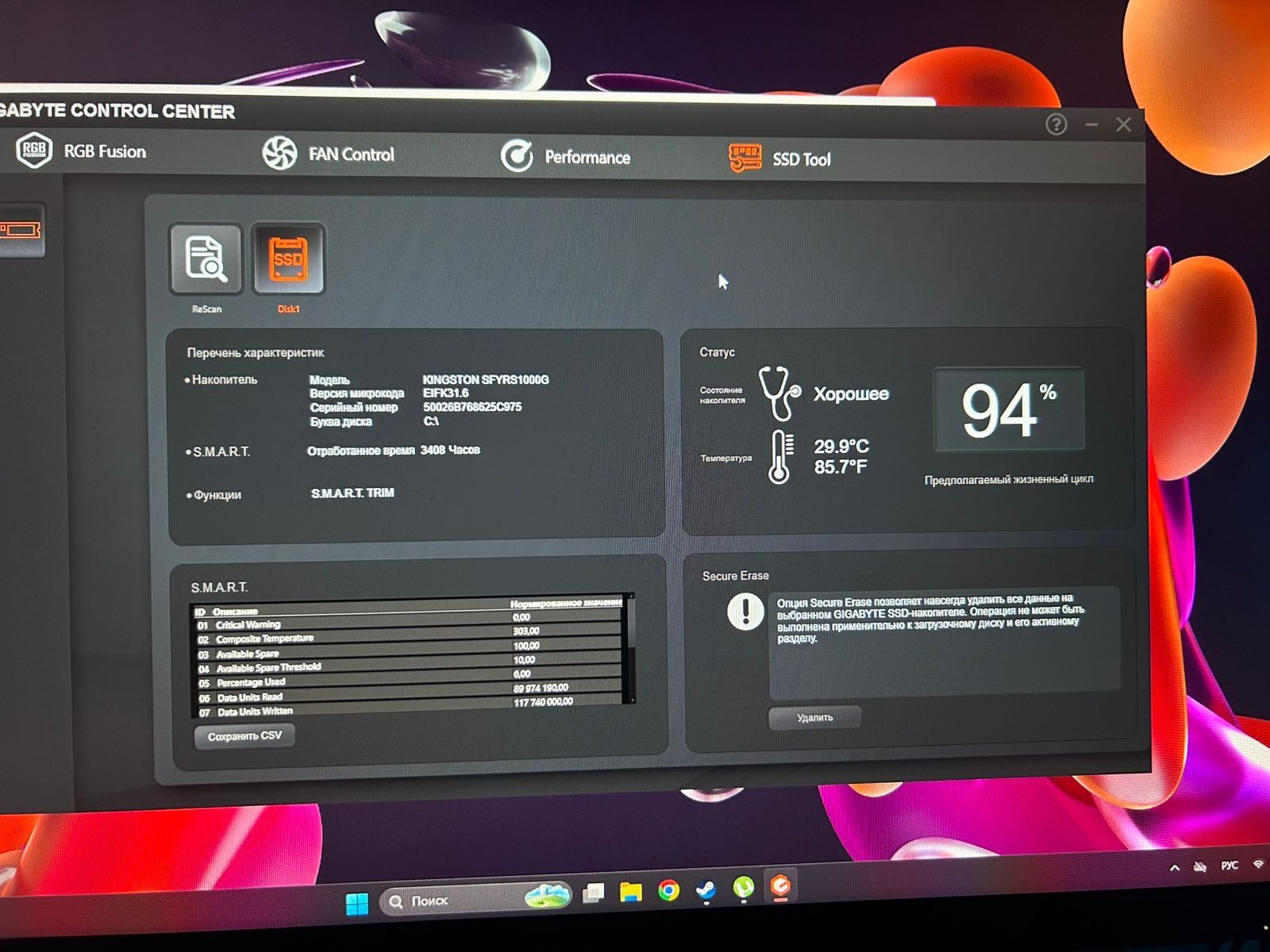Click the cloud sync tray icon

(x=1201, y=867)
